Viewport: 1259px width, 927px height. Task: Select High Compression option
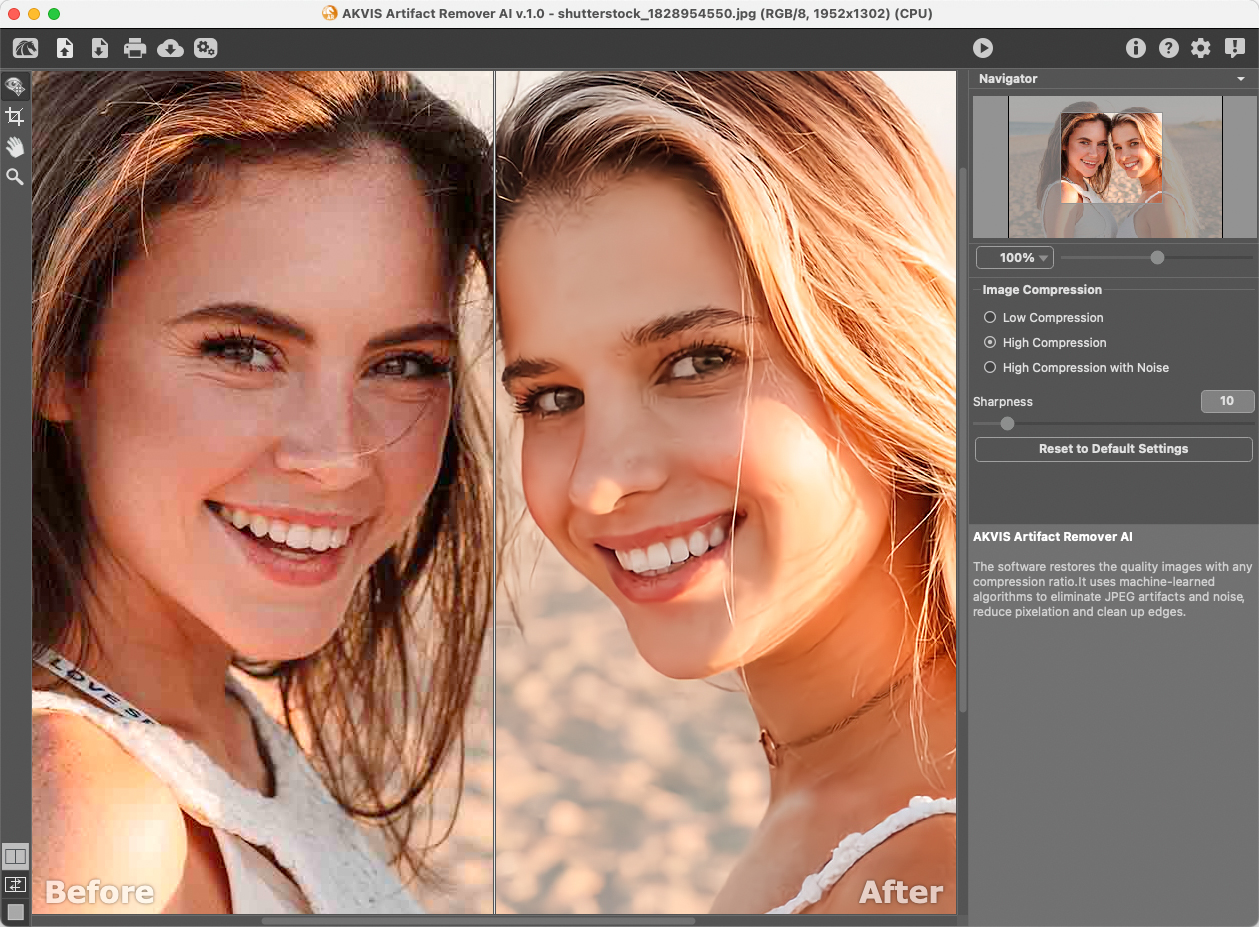[x=990, y=343]
